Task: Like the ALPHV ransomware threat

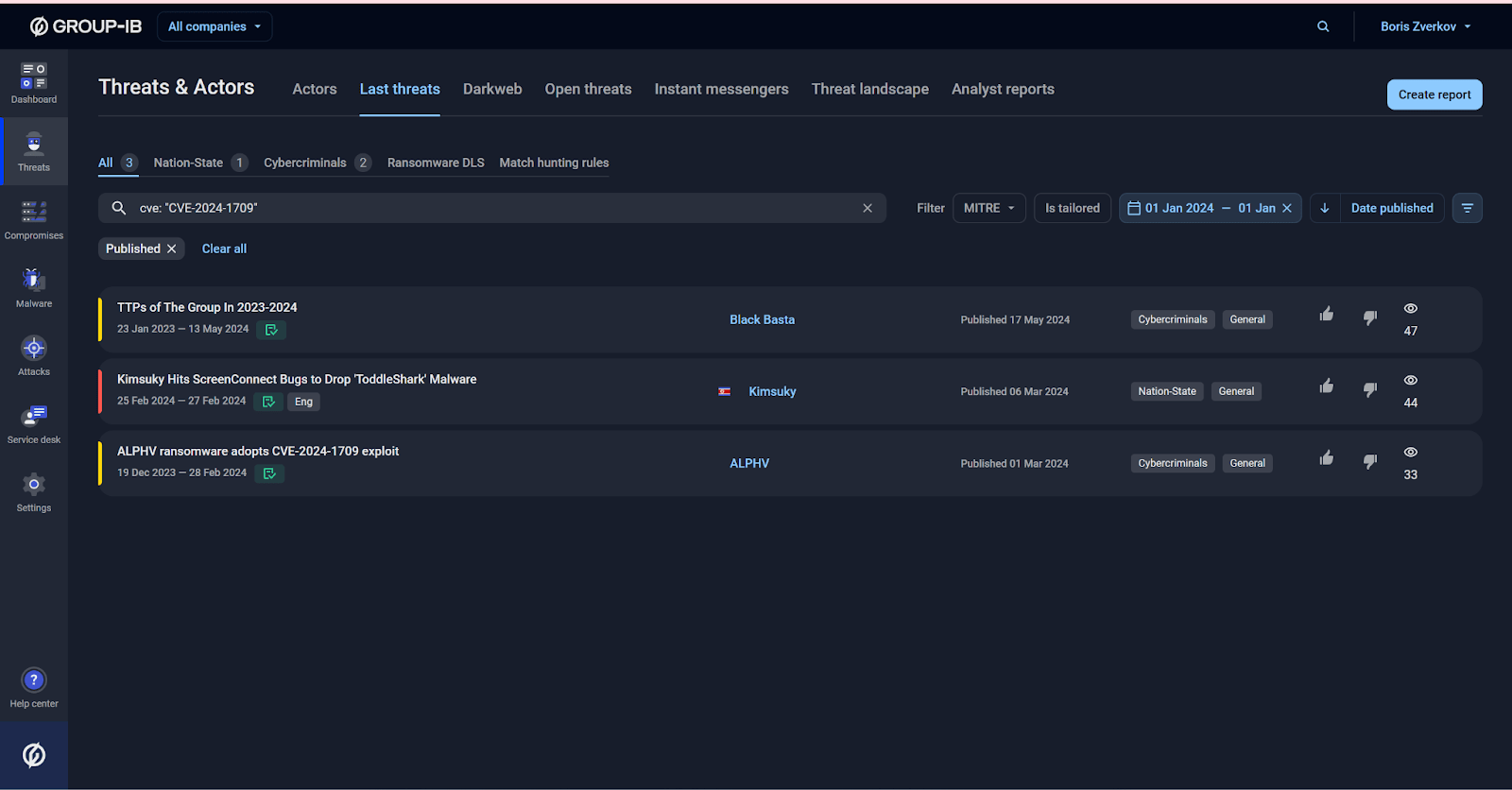Action: (1327, 457)
